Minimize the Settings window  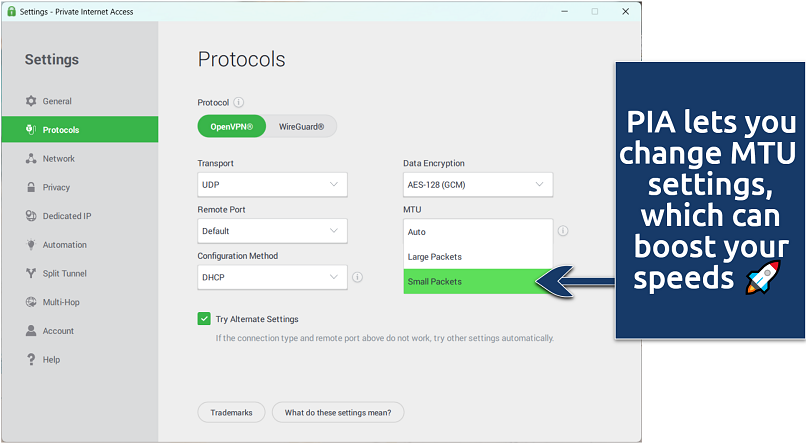pyautogui.click(x=564, y=11)
